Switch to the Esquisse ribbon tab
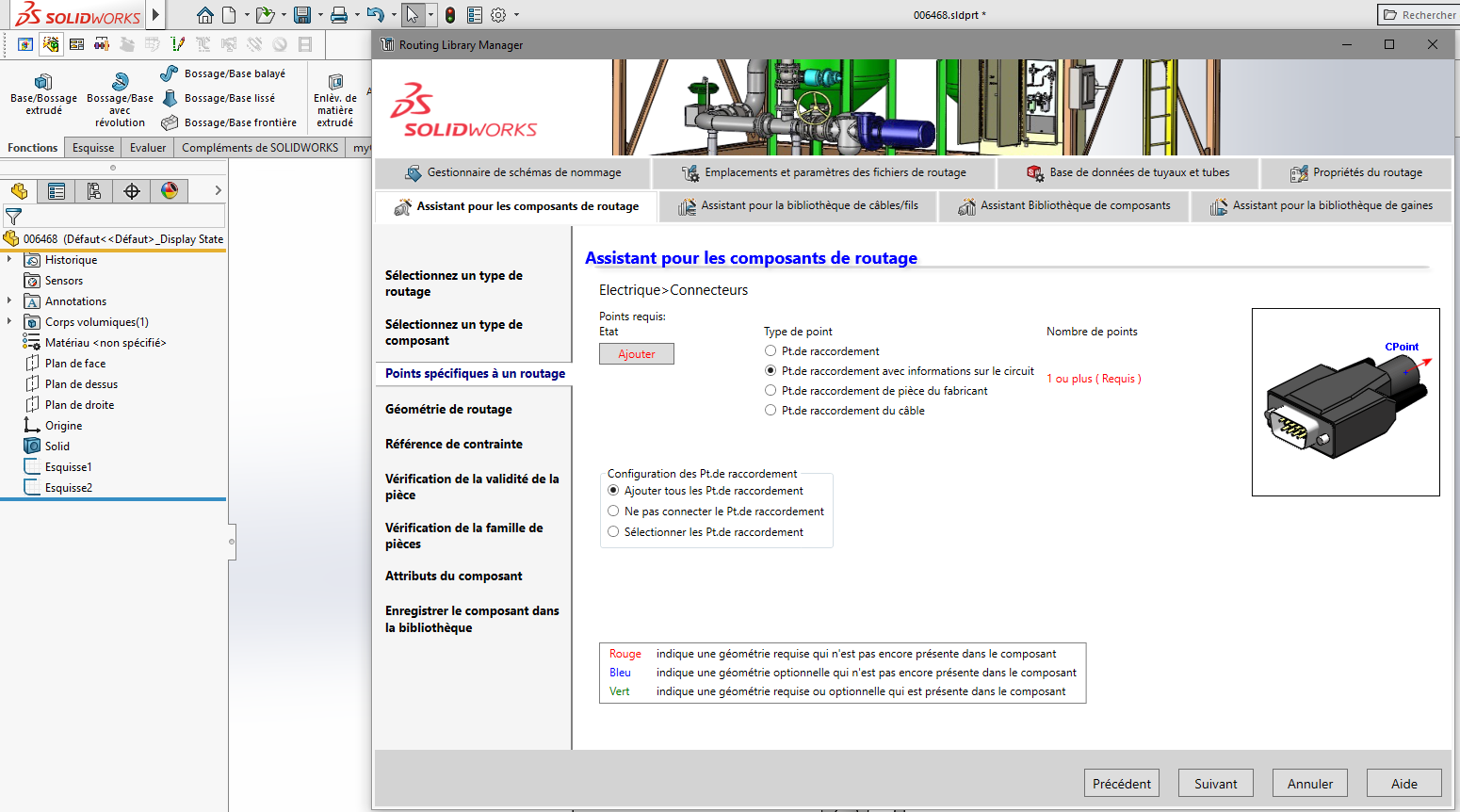This screenshot has height=812, width=1460. 93,148
